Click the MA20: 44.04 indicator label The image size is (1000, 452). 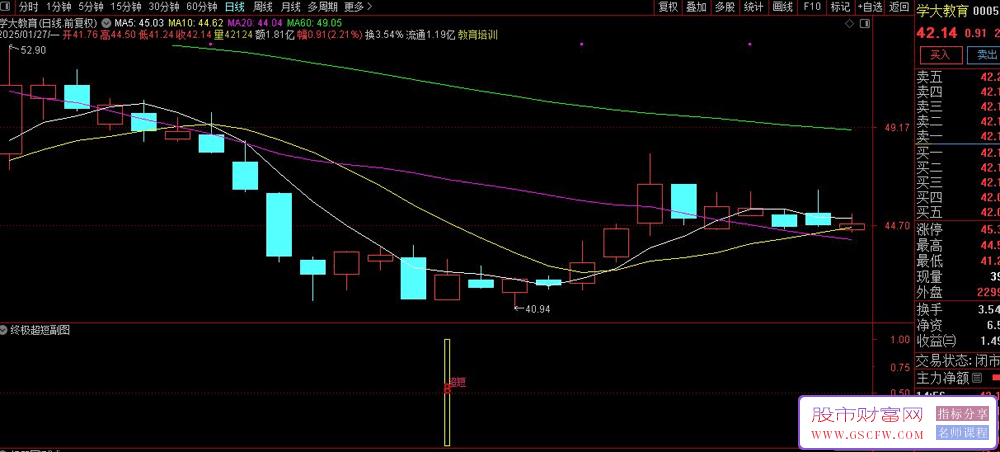pos(254,23)
